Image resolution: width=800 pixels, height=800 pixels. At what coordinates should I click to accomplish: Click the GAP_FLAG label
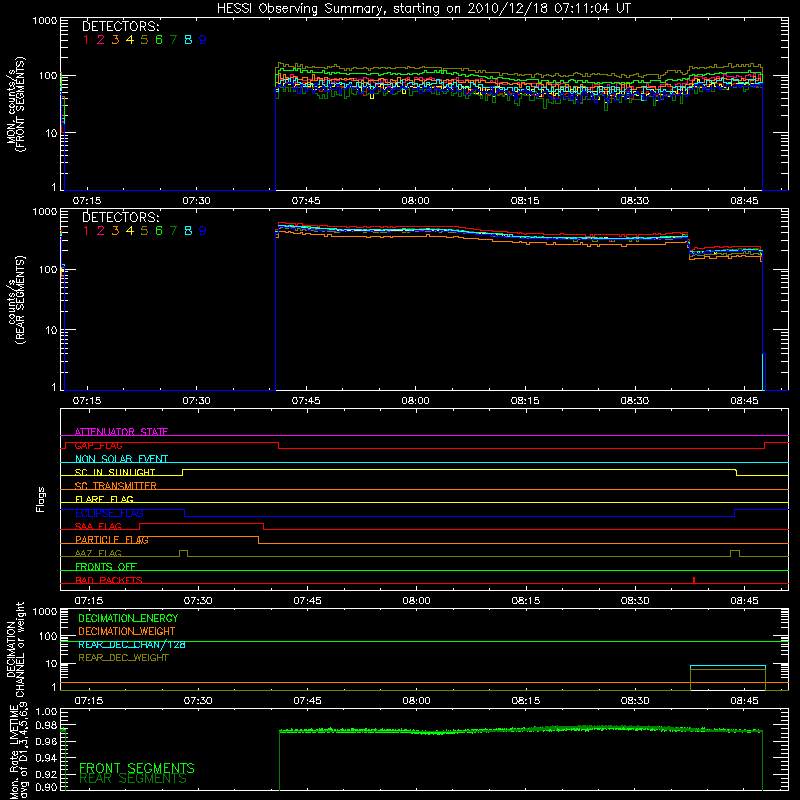98,445
